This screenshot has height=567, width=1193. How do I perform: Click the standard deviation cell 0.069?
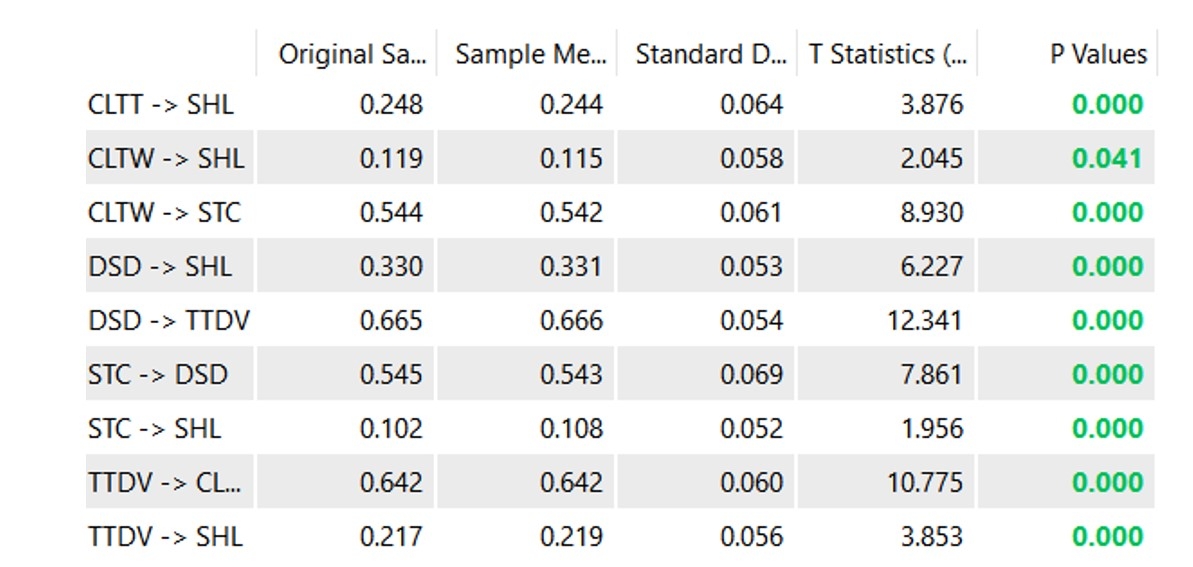(x=751, y=374)
